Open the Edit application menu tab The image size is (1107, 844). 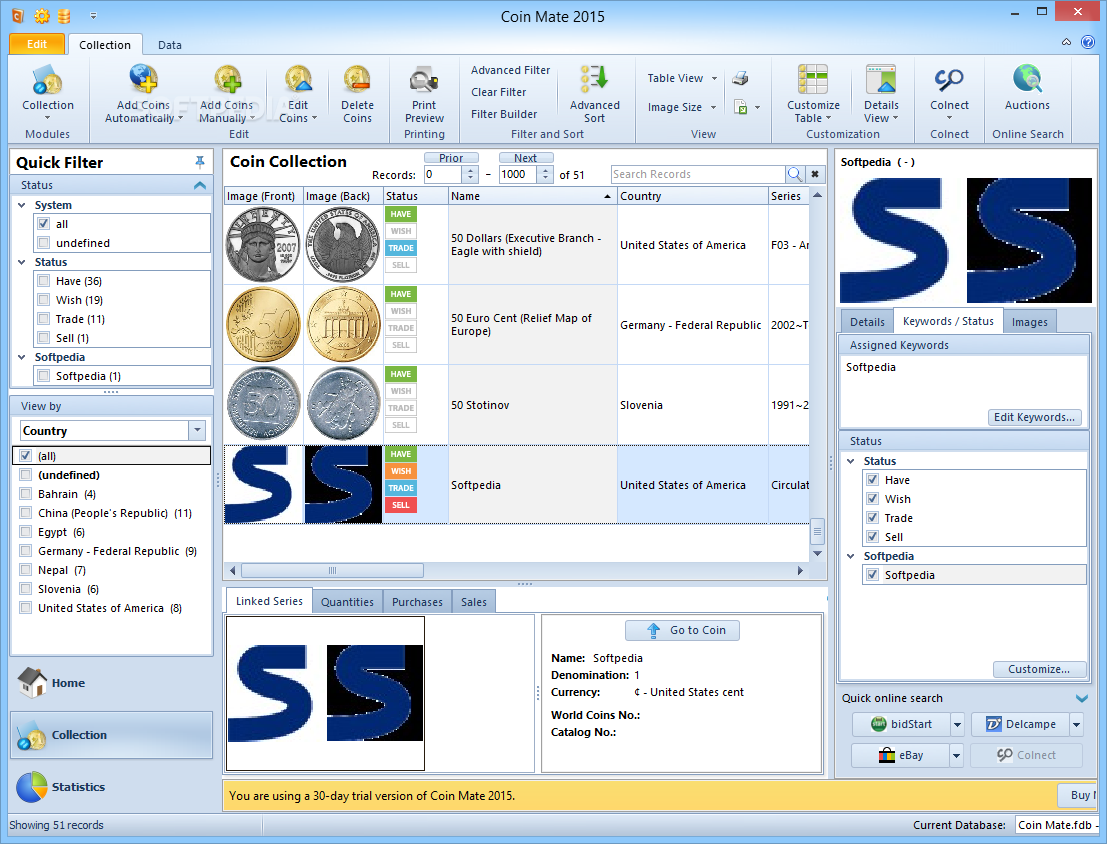click(37, 44)
